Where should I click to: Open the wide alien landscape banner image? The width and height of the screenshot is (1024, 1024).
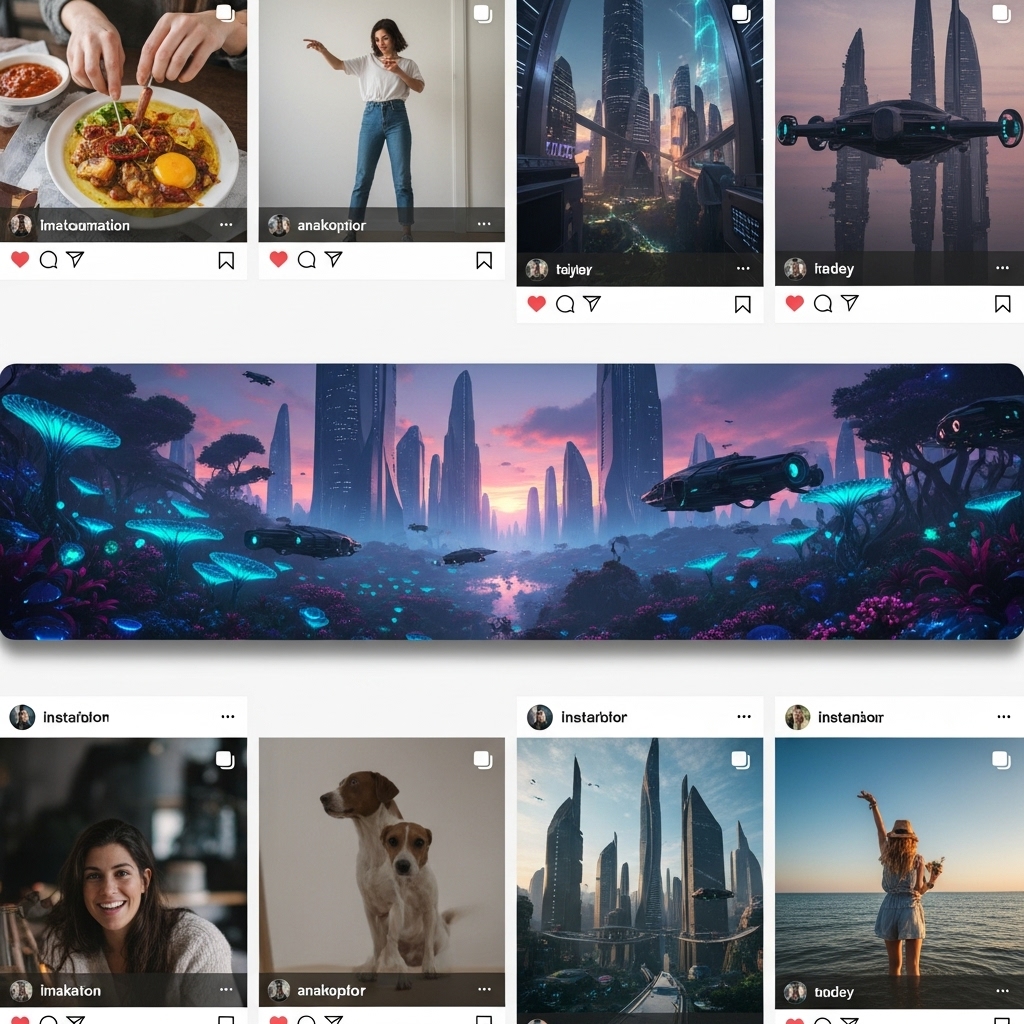click(x=512, y=502)
